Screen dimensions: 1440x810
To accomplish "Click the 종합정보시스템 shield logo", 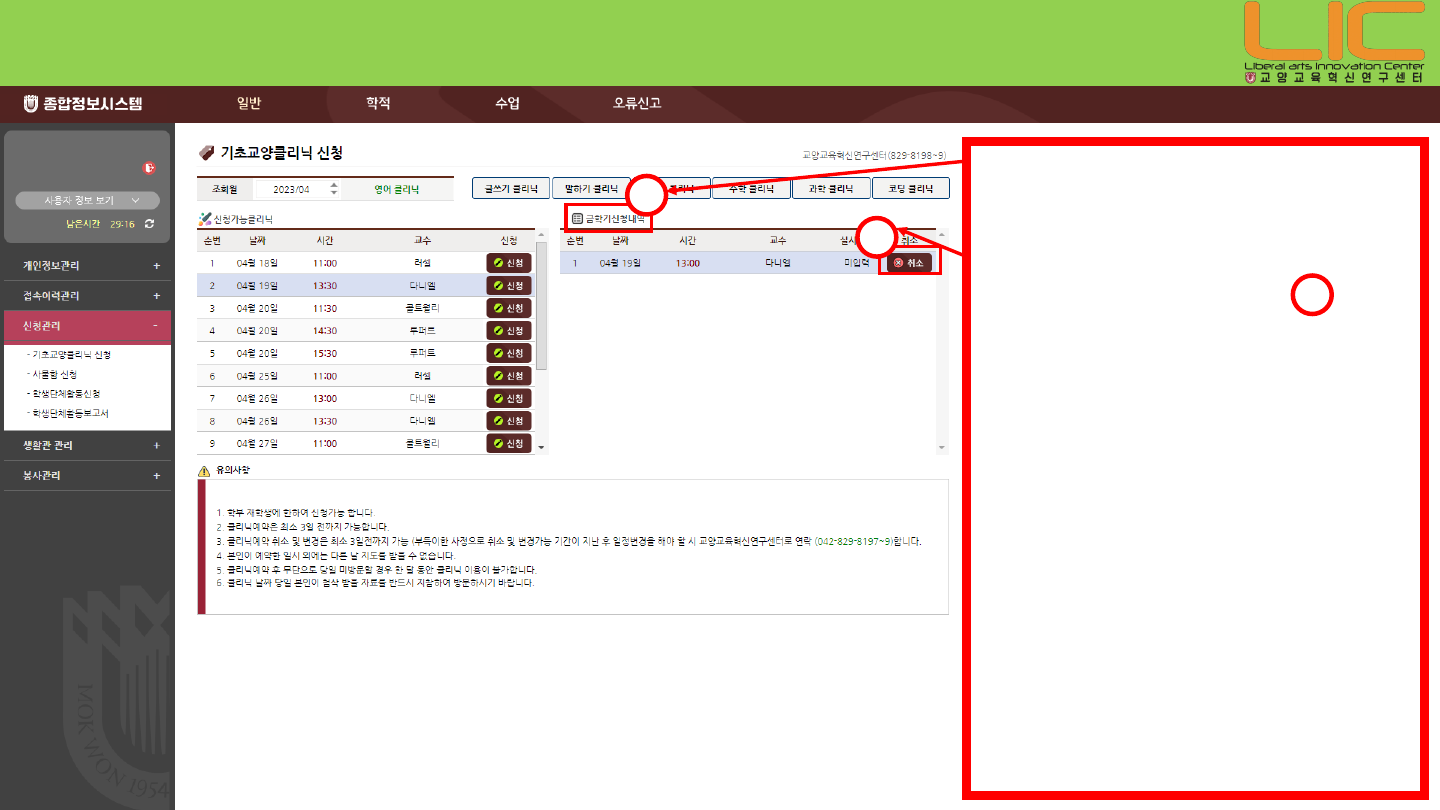I will coord(30,103).
